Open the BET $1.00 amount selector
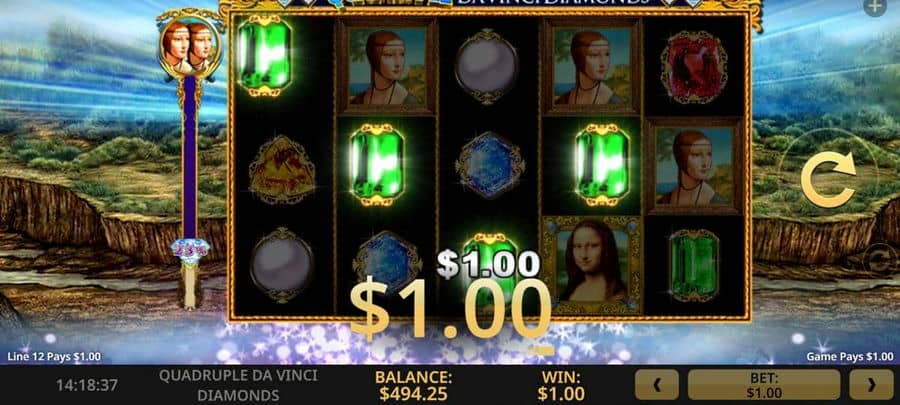Viewport: 900px width, 405px height. tap(764, 384)
